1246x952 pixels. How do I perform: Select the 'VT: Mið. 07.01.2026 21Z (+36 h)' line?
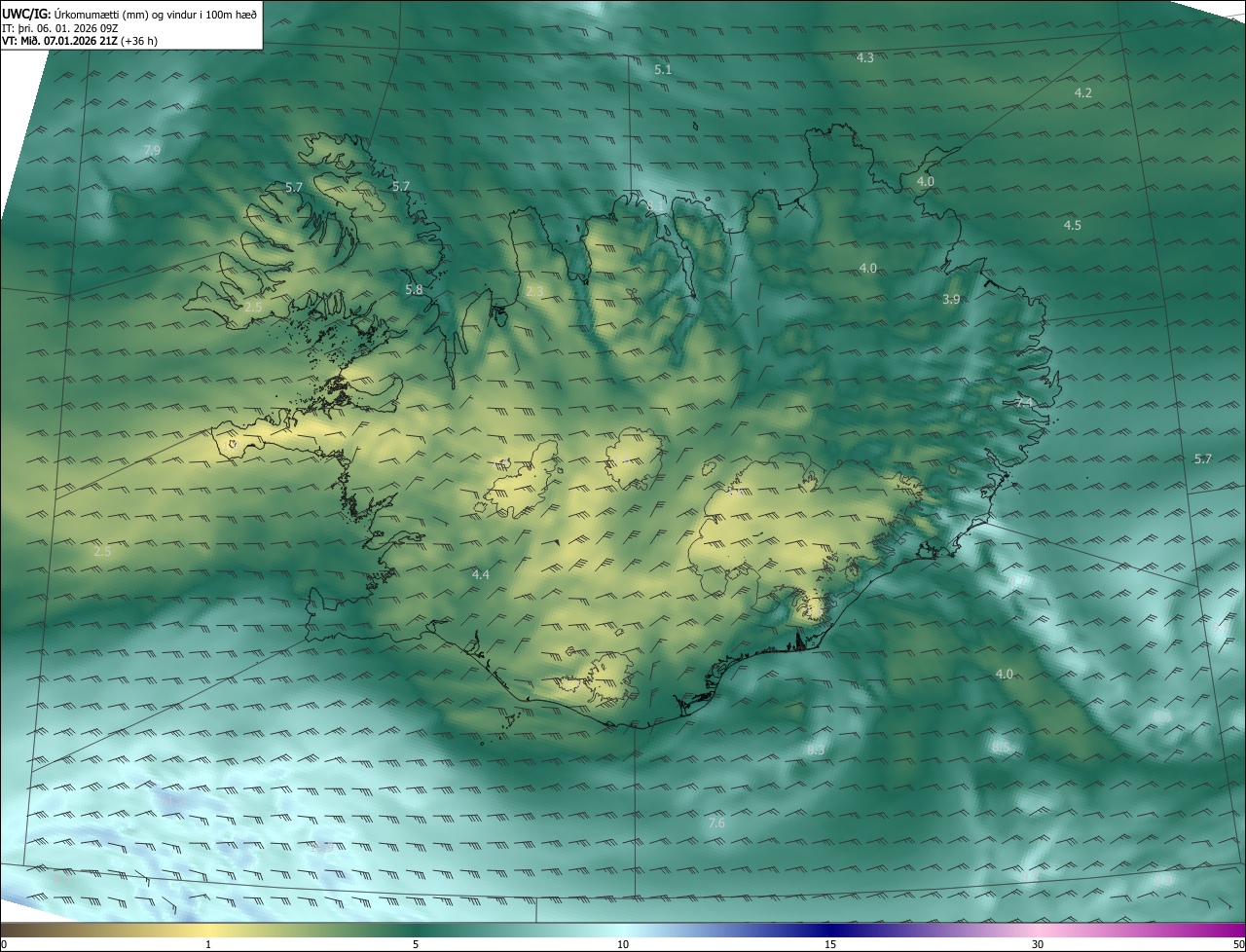[80, 41]
